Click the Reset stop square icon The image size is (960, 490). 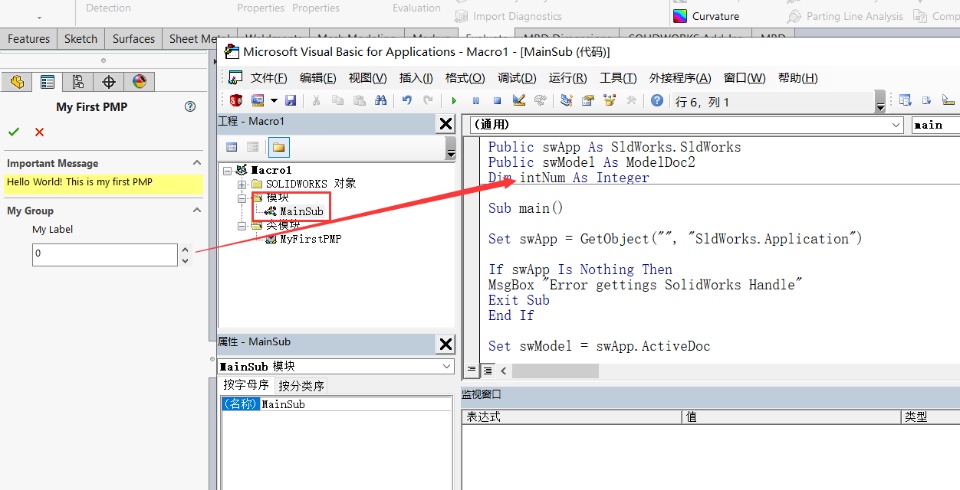[x=497, y=100]
